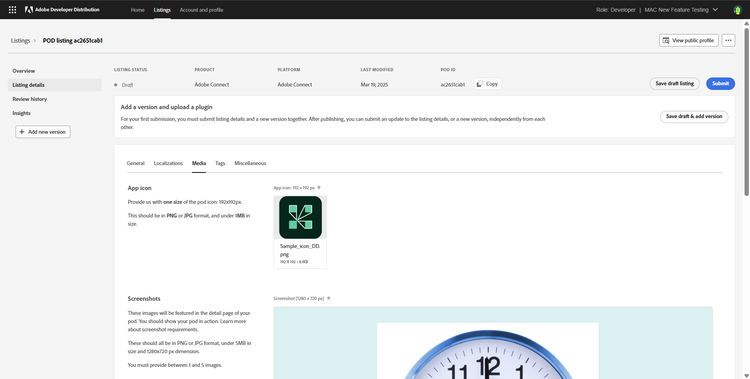Click Save draft listing button

pyautogui.click(x=674, y=84)
